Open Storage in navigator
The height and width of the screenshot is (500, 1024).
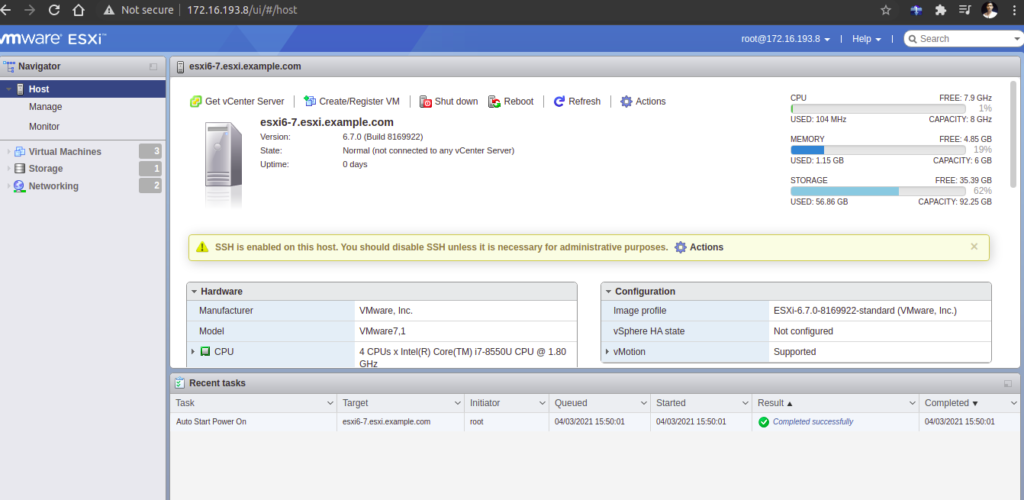[46, 168]
